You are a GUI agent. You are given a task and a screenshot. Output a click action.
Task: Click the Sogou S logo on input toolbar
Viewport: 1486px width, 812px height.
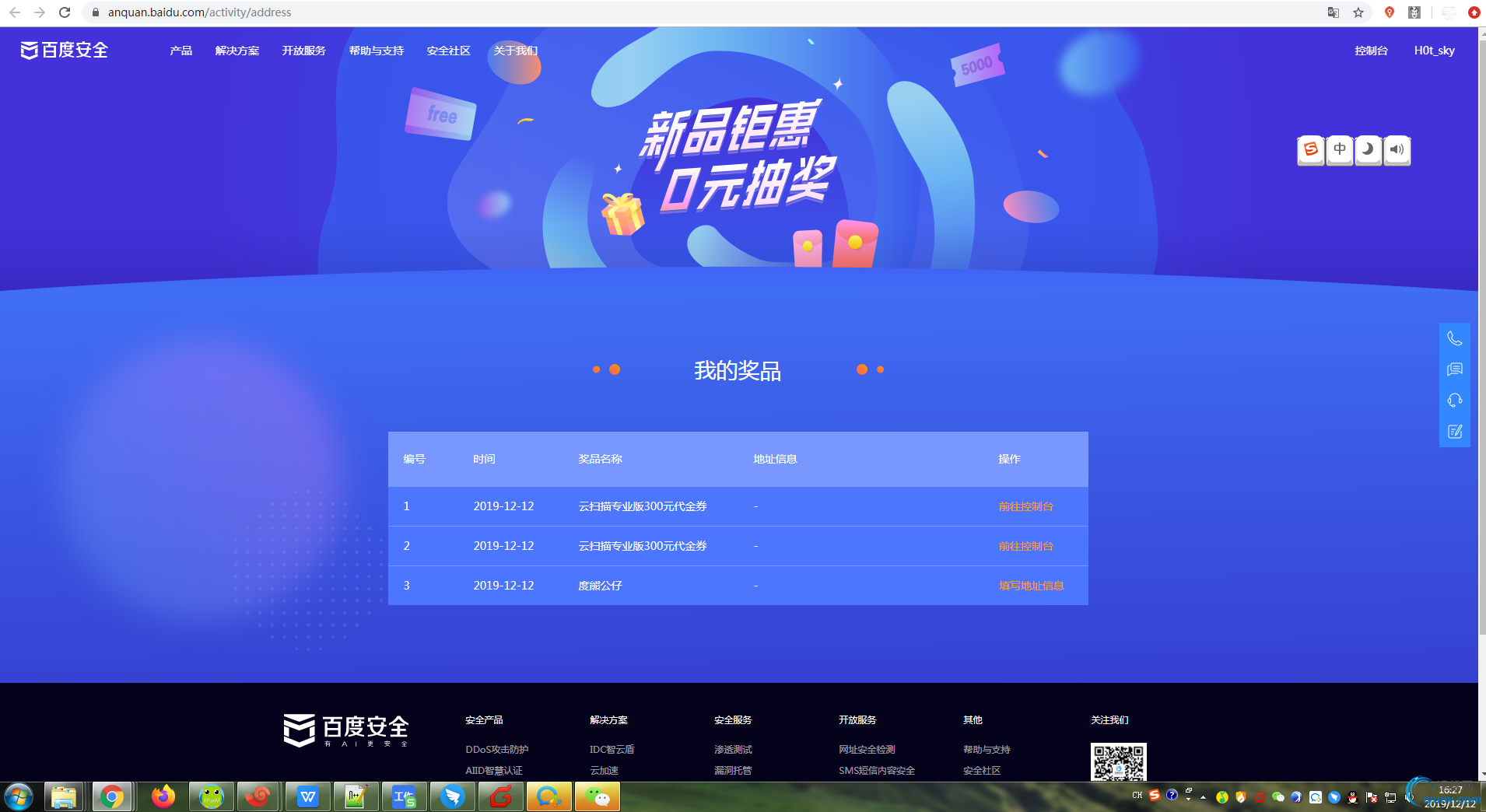(x=1311, y=149)
